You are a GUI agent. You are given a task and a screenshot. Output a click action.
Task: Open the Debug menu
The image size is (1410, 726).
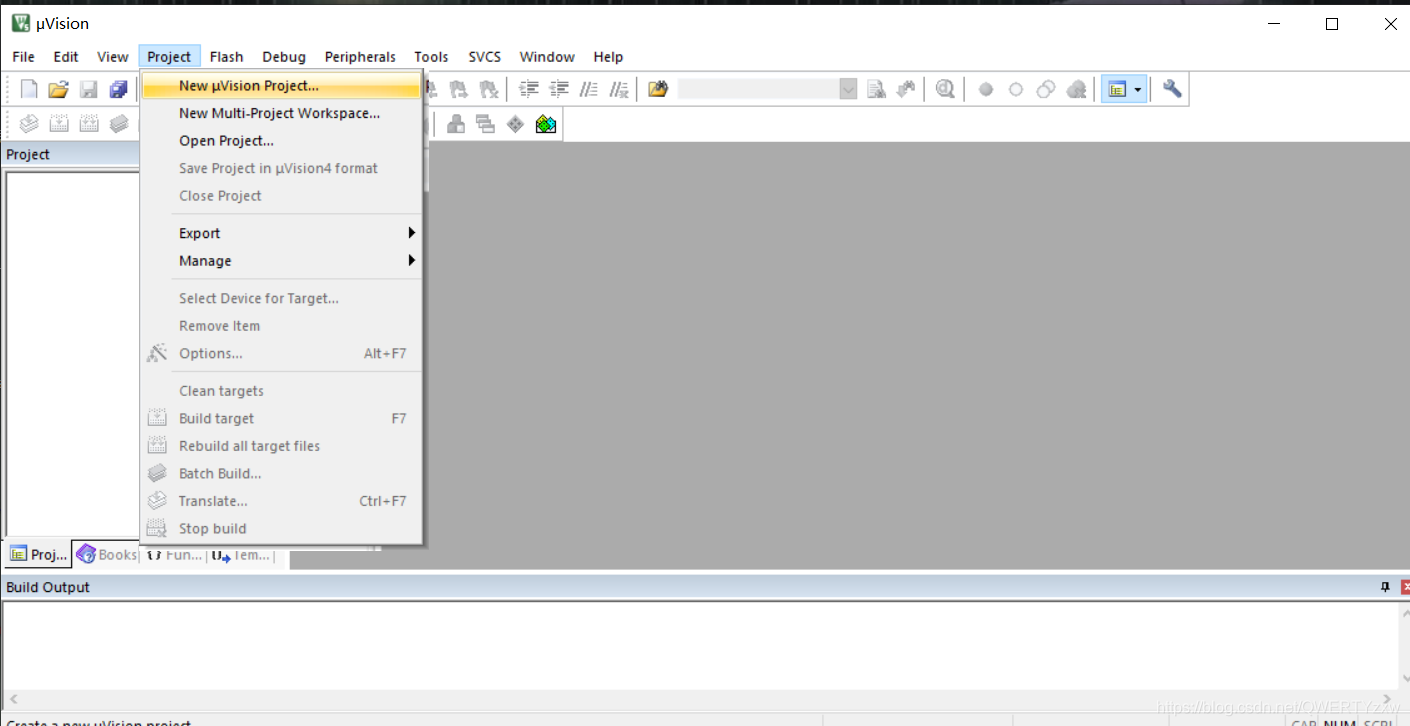284,57
